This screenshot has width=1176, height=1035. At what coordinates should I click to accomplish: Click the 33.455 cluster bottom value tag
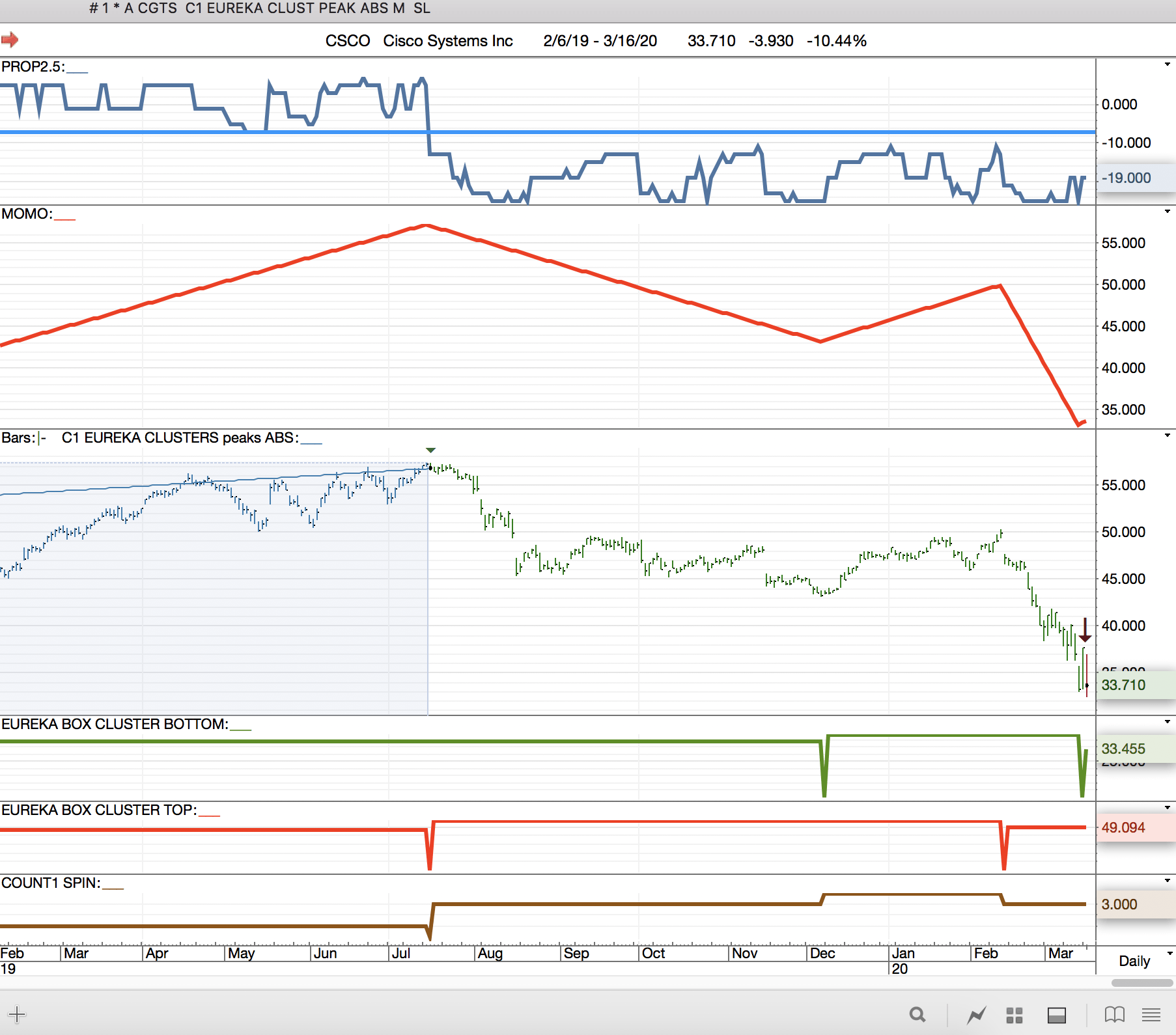coord(1136,749)
